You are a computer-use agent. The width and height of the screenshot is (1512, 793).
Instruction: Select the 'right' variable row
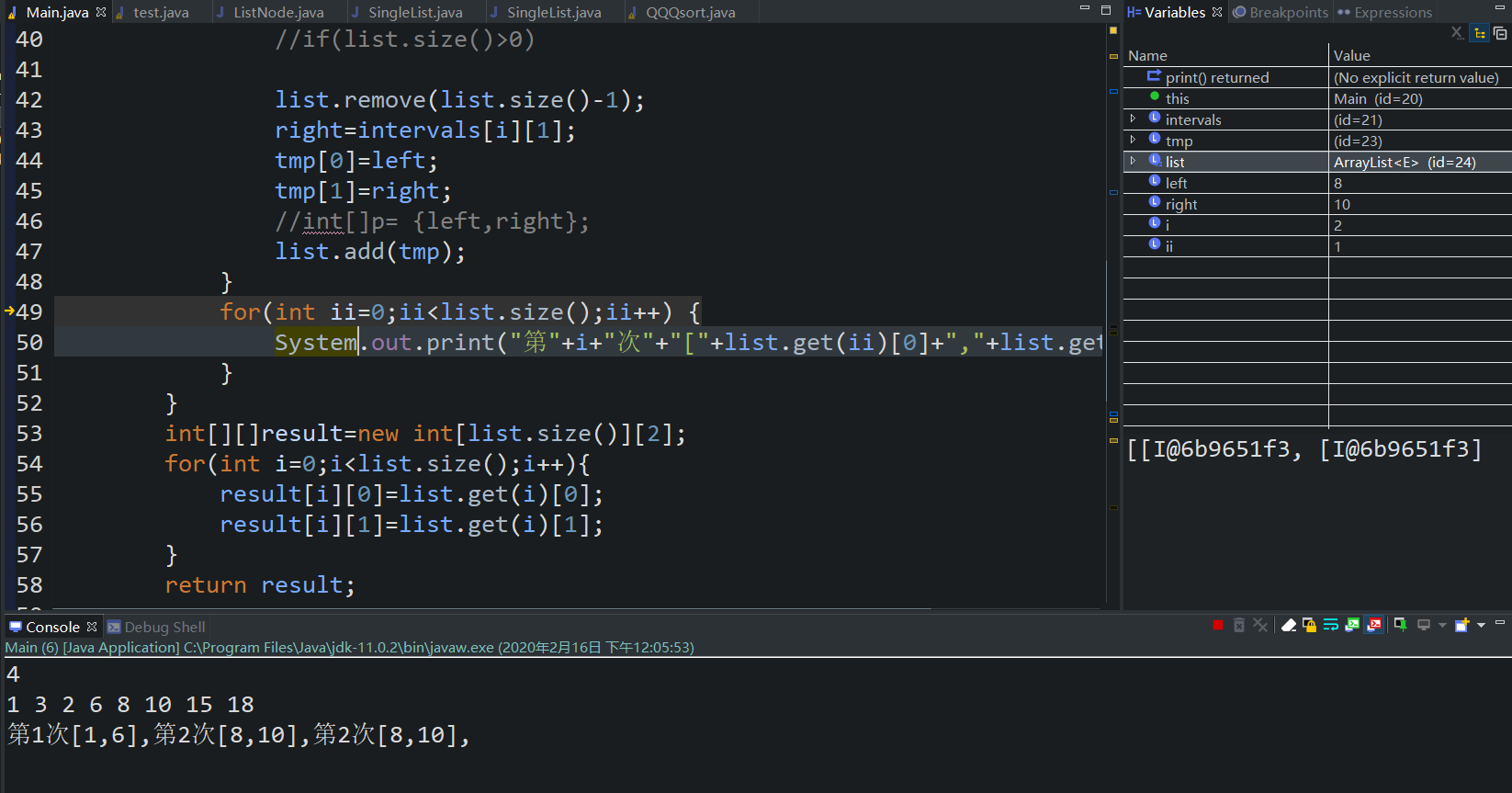(1317, 204)
